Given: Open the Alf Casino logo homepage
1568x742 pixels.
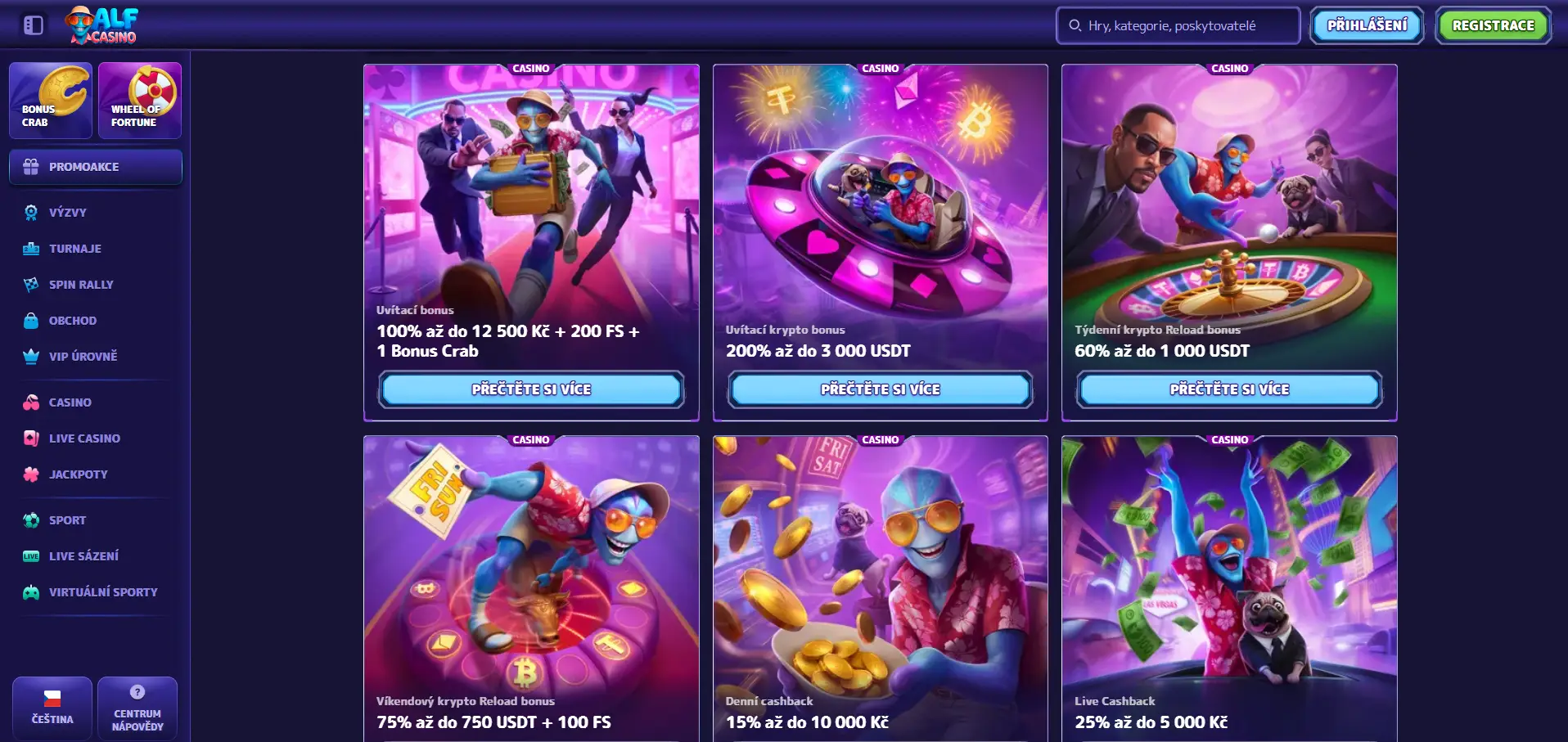Looking at the screenshot, I should (102, 25).
